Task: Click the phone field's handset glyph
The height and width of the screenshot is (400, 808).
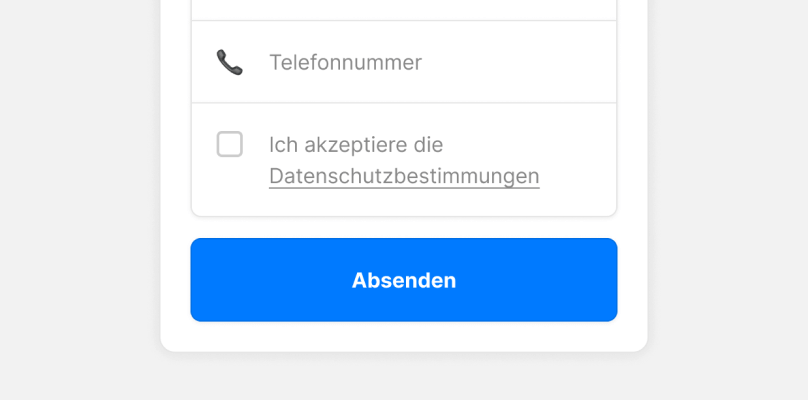Action: (229, 62)
